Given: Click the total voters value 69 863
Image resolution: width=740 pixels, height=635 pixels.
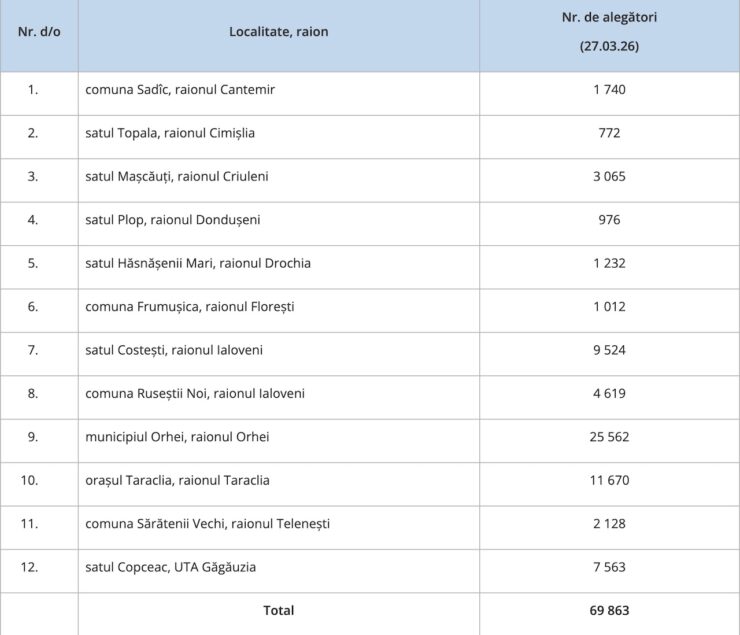Looking at the screenshot, I should (x=609, y=610).
